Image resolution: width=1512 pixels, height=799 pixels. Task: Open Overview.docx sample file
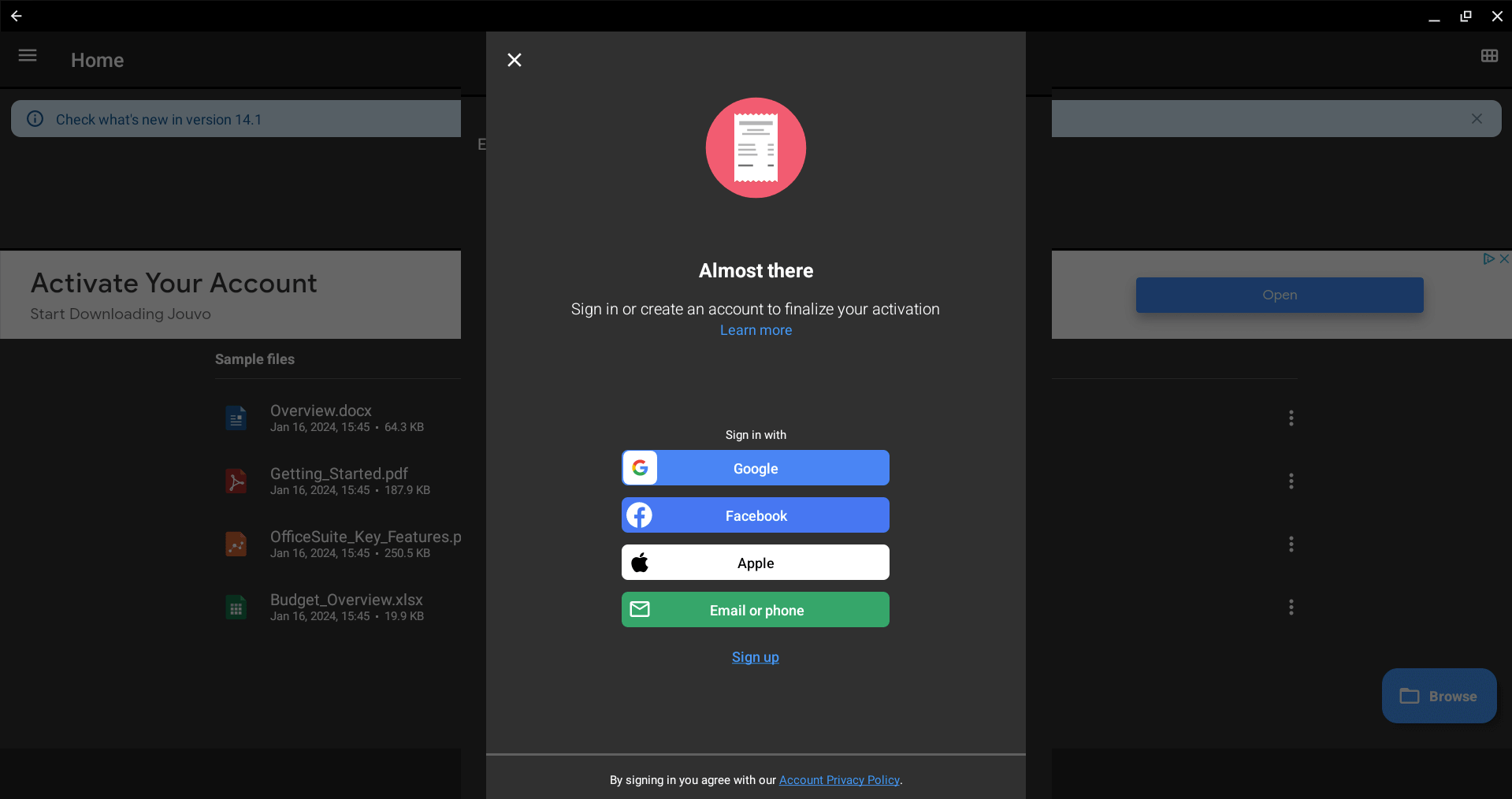coord(321,411)
